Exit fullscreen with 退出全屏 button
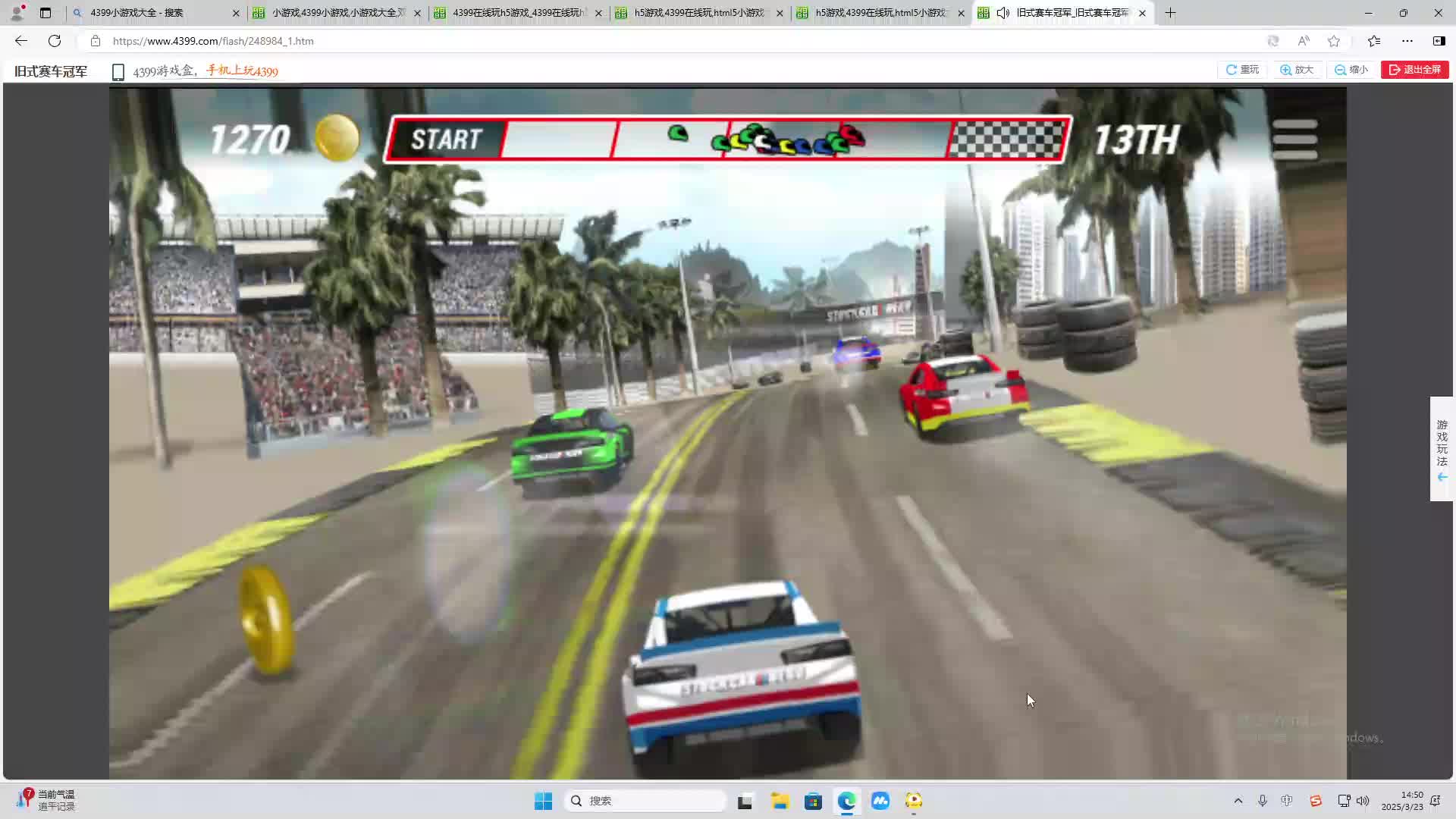Screen dimensions: 1456x819 [x=1415, y=70]
